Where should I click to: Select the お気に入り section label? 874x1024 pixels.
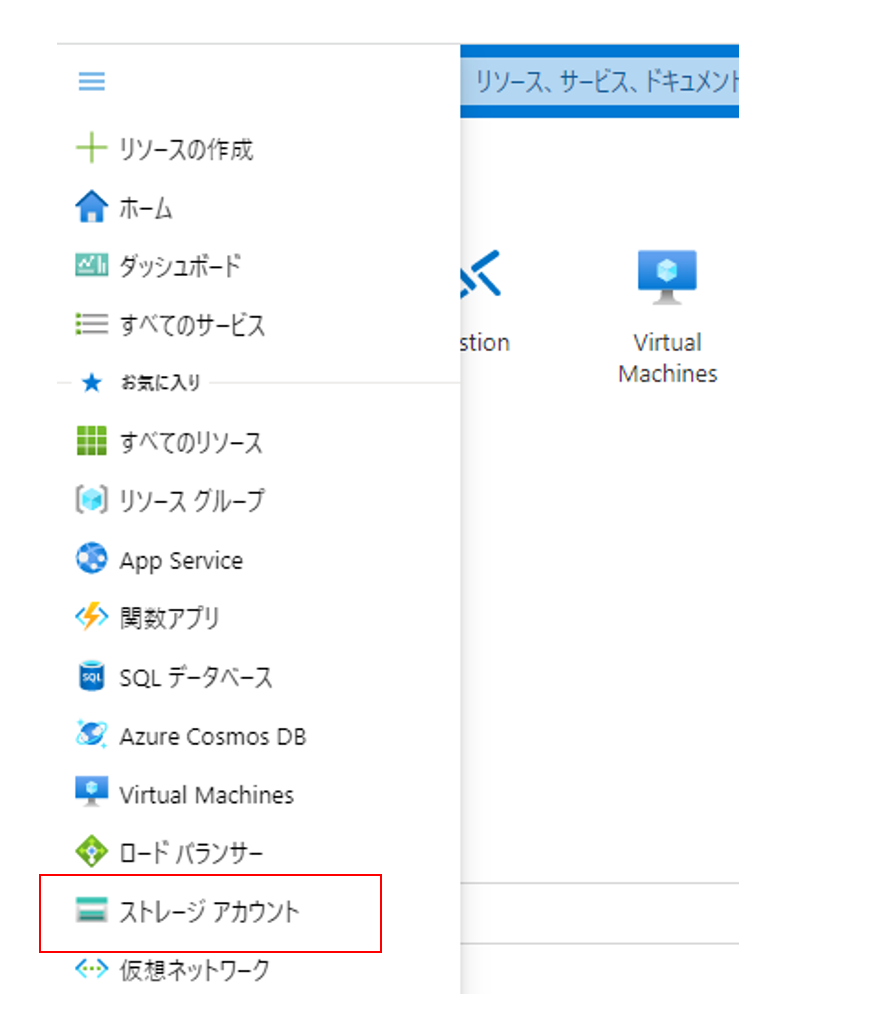coord(161,383)
